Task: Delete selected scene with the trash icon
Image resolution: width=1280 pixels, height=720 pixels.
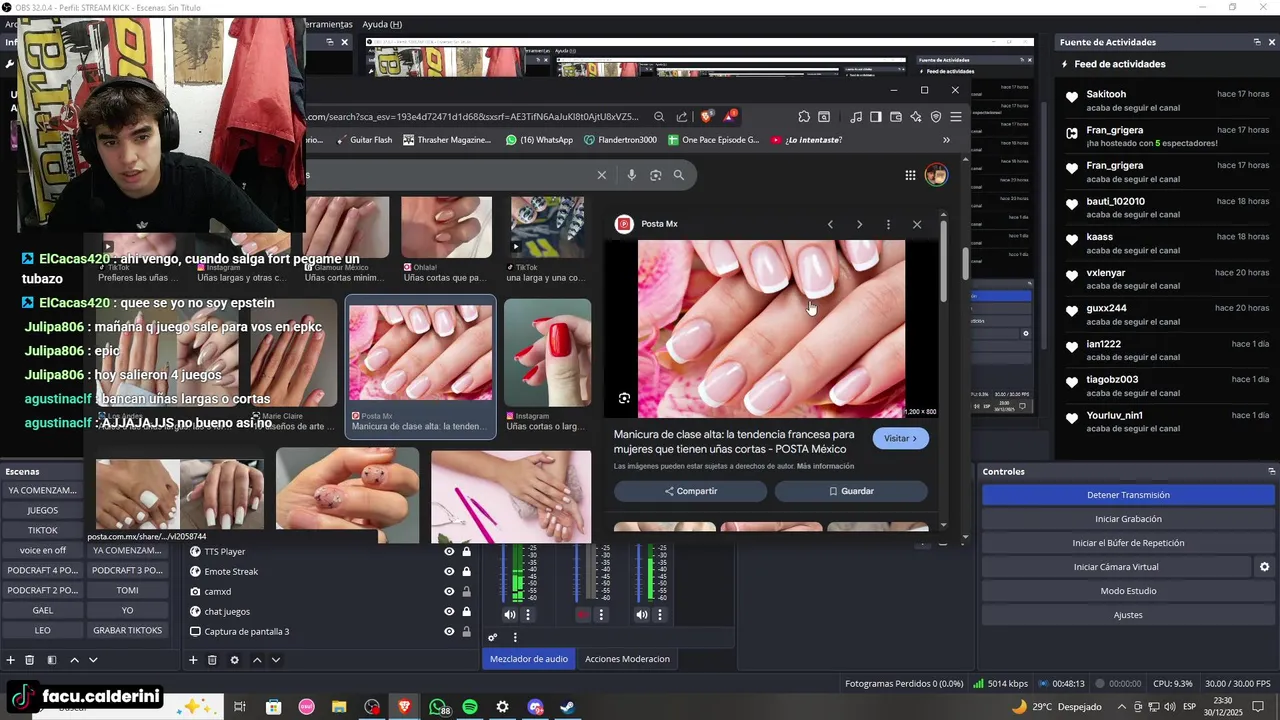Action: click(30, 660)
